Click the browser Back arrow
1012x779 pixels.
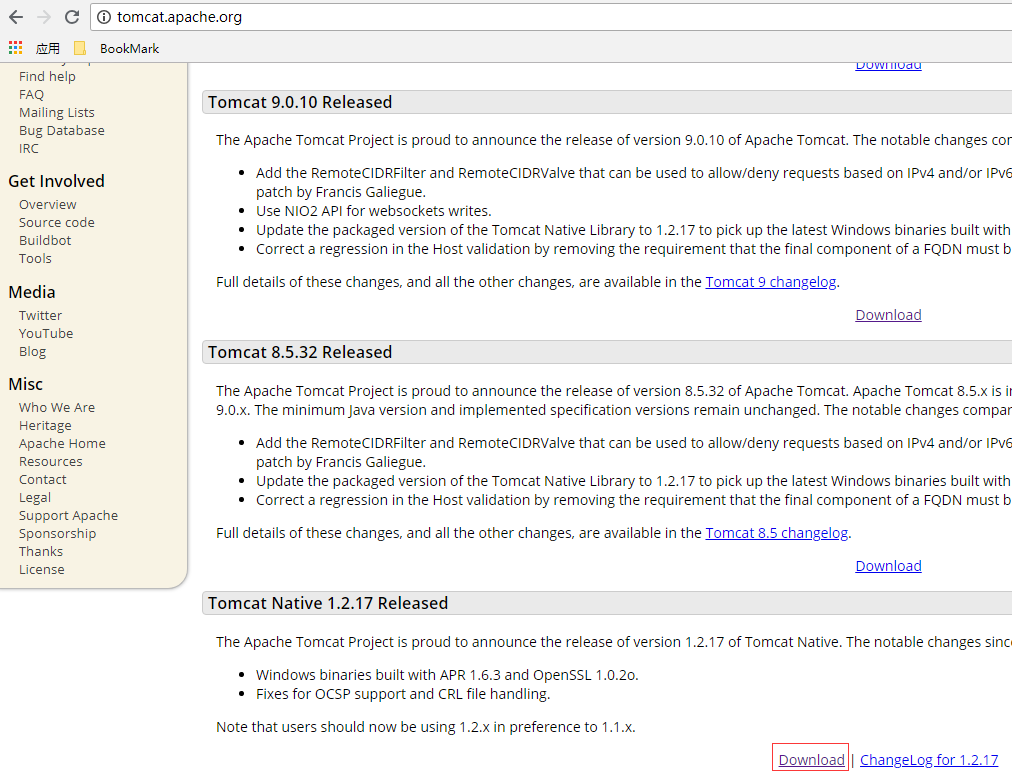click(16, 17)
